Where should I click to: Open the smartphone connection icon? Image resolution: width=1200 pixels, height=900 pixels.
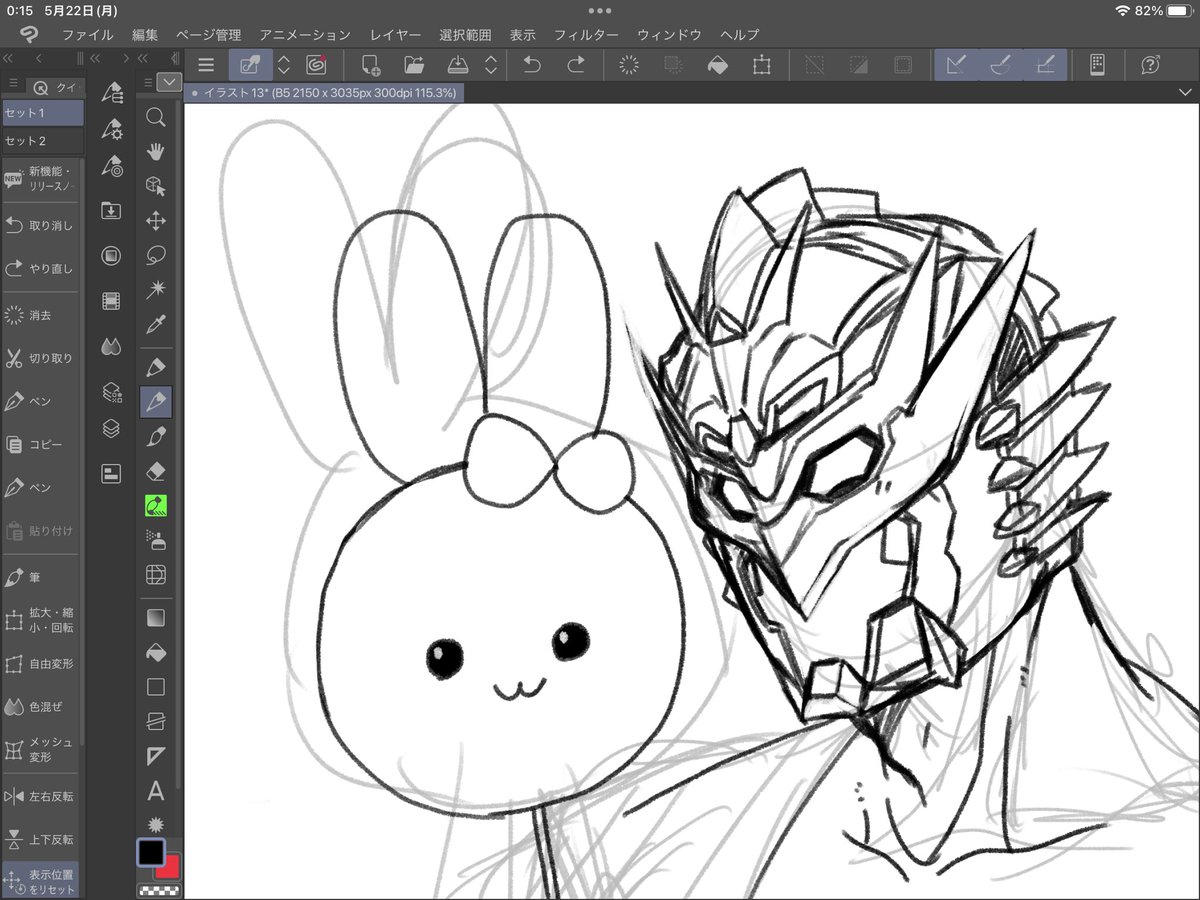click(x=1097, y=66)
